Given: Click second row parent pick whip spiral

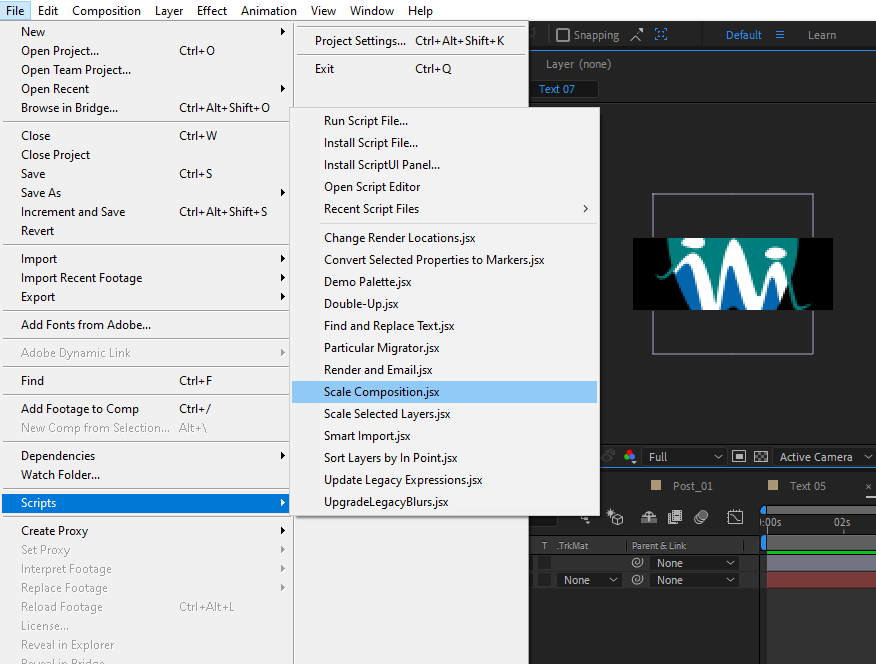Looking at the screenshot, I should coord(637,580).
